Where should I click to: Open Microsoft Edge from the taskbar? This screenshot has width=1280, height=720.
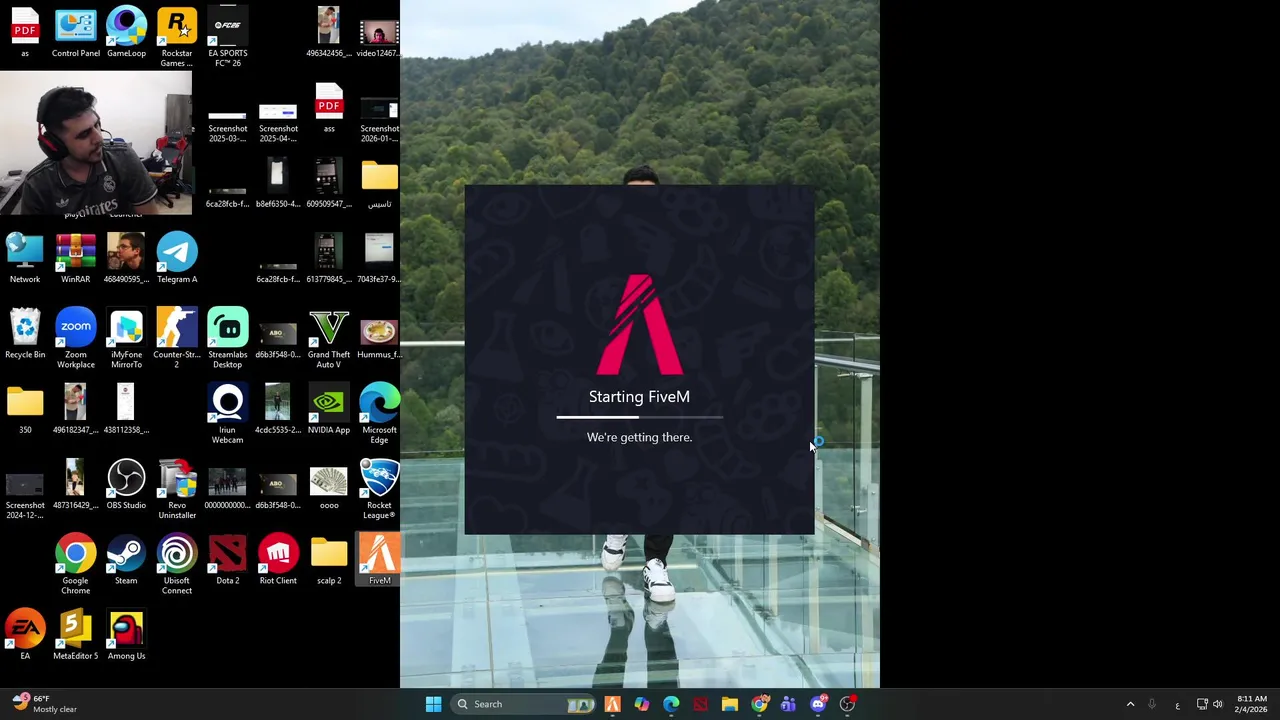[x=671, y=704]
